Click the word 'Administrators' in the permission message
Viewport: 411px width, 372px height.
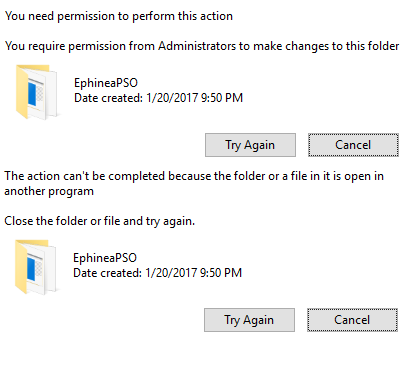[197, 46]
